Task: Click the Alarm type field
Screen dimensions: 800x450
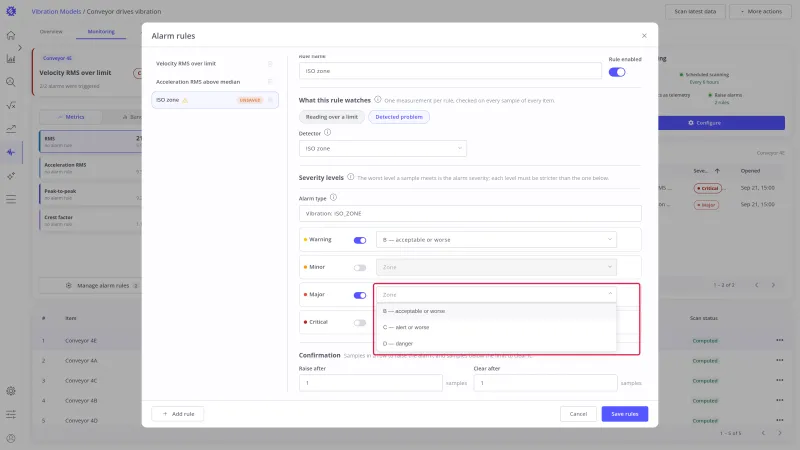Action: 470,213
